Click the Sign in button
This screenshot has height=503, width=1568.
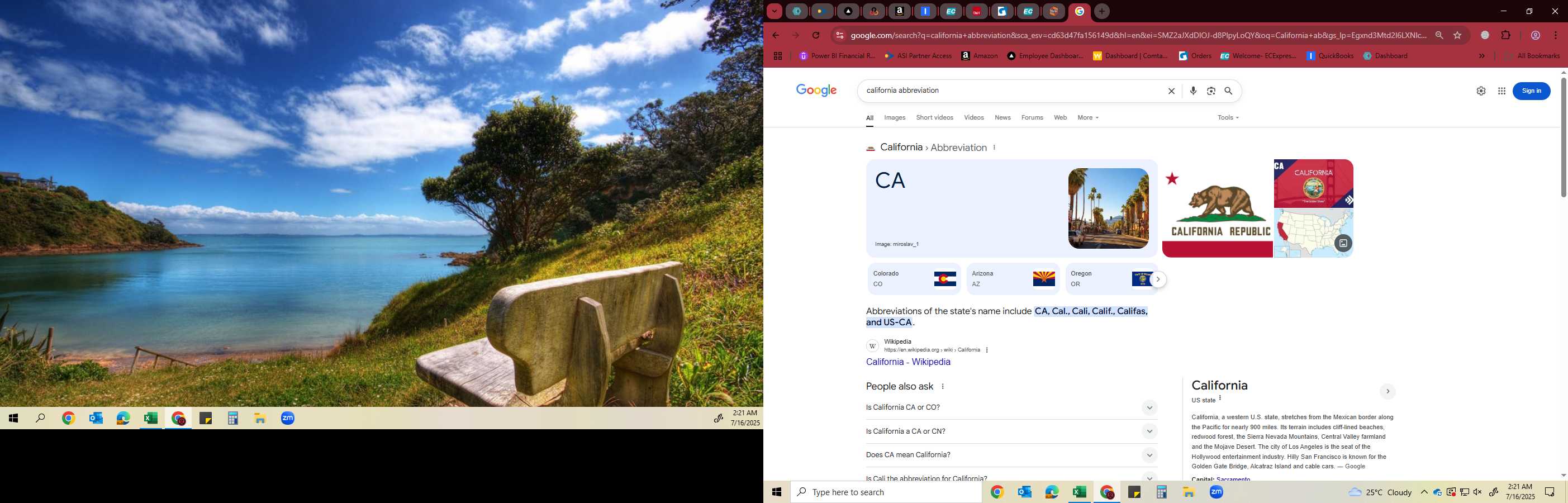(1532, 91)
